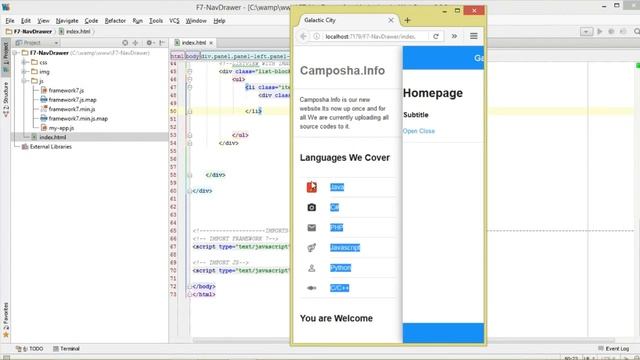Click the Java list item icon
The width and height of the screenshot is (640, 360).
click(311, 187)
